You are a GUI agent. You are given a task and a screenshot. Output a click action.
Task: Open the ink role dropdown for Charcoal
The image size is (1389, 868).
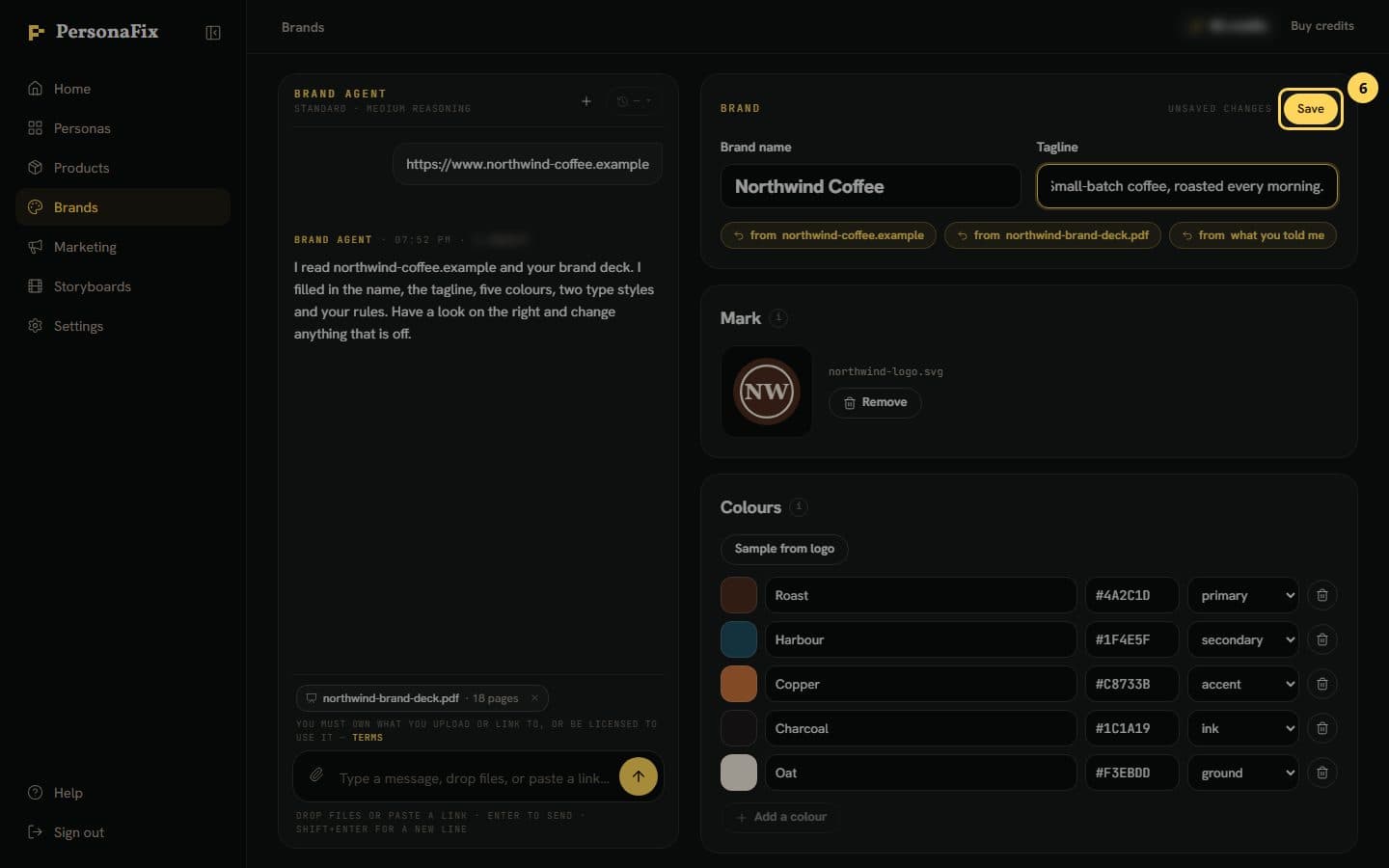(1242, 728)
